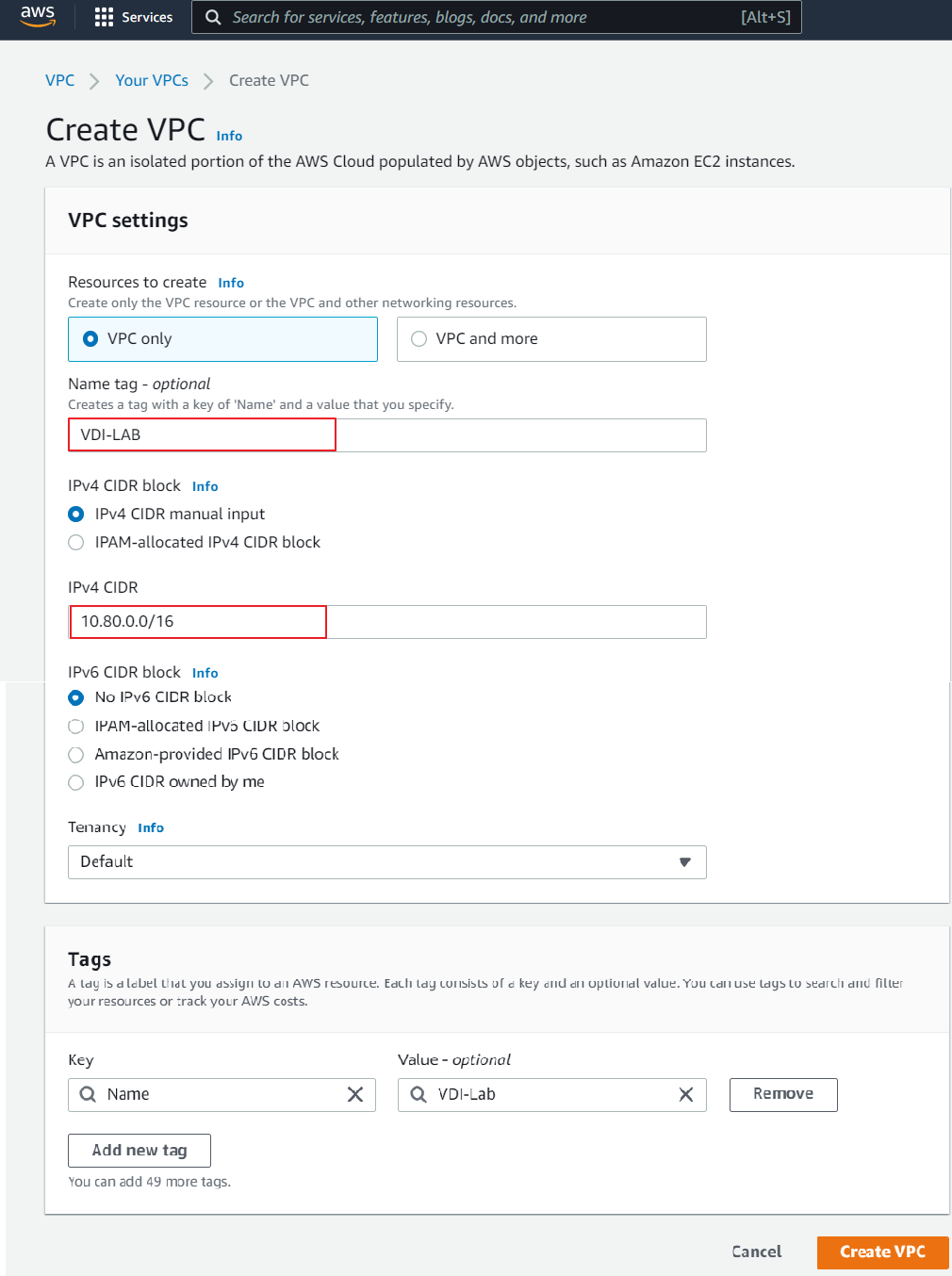The height and width of the screenshot is (1276, 952).
Task: Choose IPAM-allocated IPv4 CIDR block
Action: point(76,543)
